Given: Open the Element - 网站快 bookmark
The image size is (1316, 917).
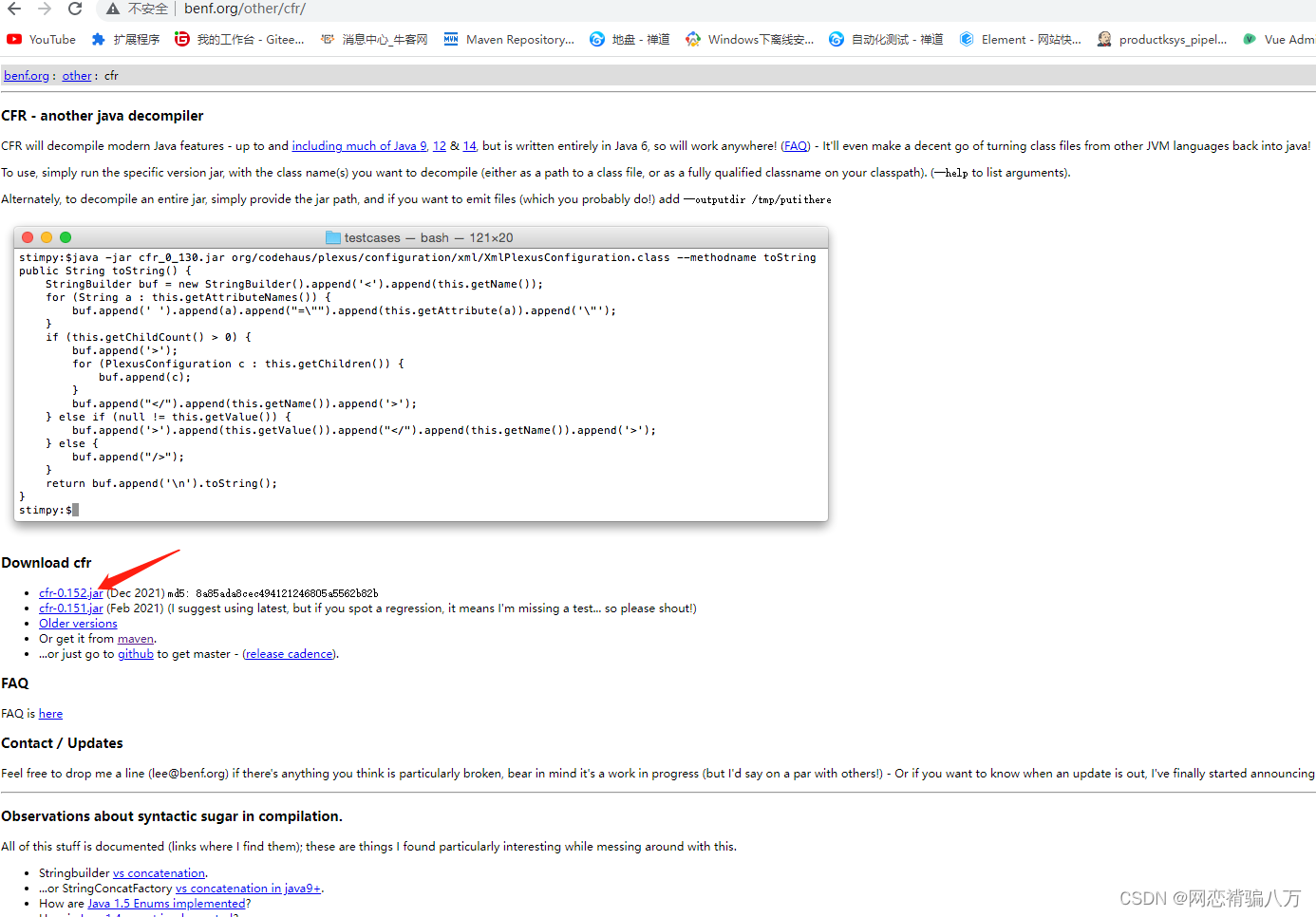Looking at the screenshot, I should point(1021,39).
